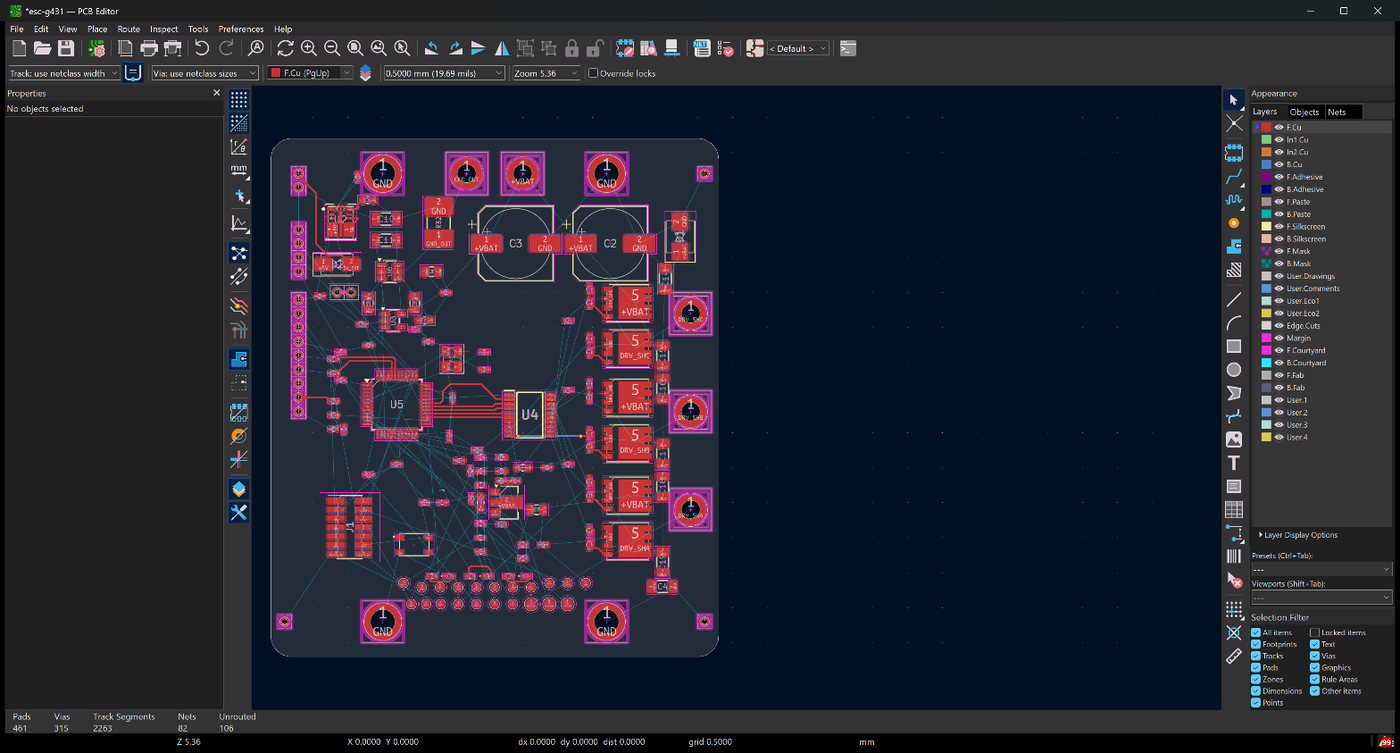Click the Print icon in the toolbar
This screenshot has height=753, width=1400.
coord(149,48)
